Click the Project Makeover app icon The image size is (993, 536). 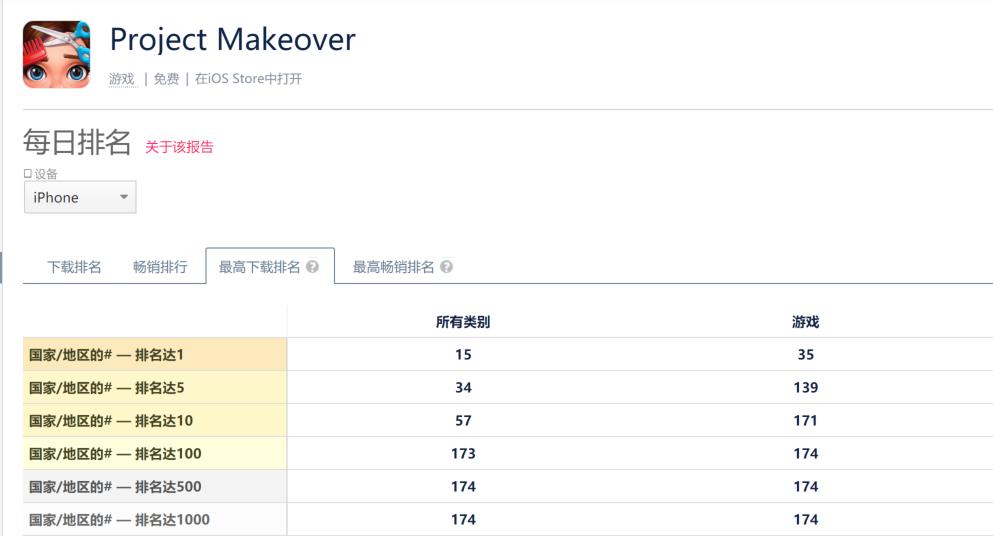(56, 55)
